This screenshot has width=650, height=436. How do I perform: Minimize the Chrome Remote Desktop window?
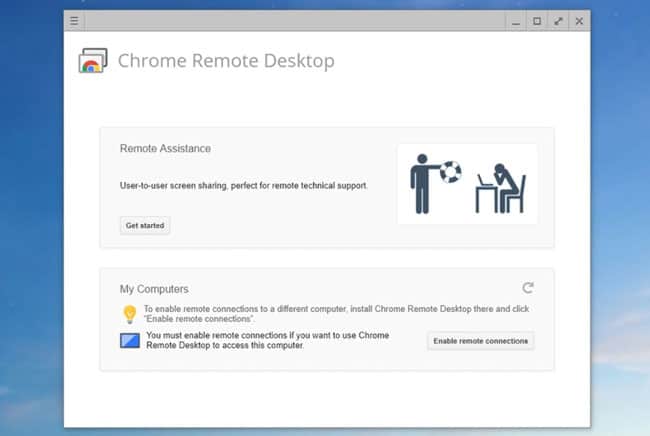coord(515,21)
